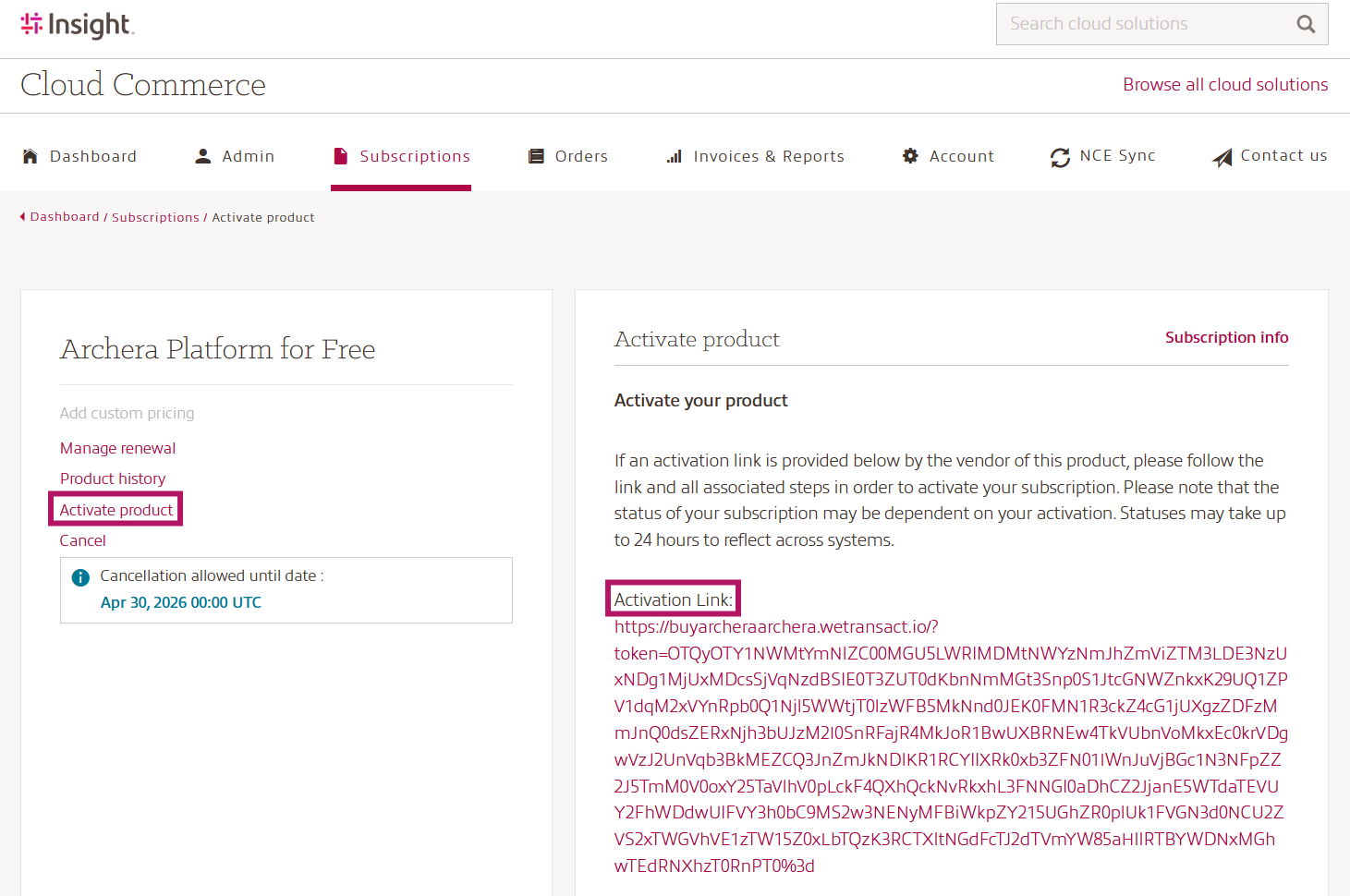Click the NCE Sync refresh icon

point(1059,155)
